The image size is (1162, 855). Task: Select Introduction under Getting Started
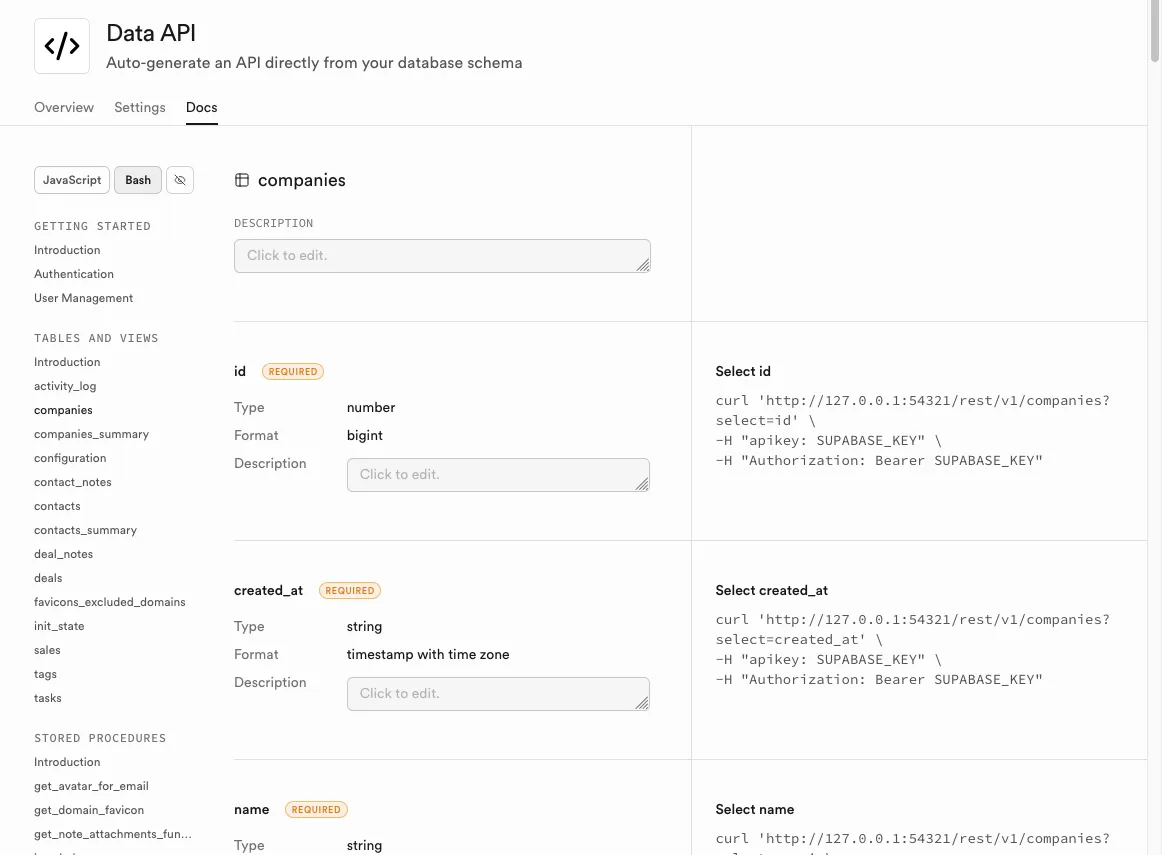pyautogui.click(x=67, y=250)
